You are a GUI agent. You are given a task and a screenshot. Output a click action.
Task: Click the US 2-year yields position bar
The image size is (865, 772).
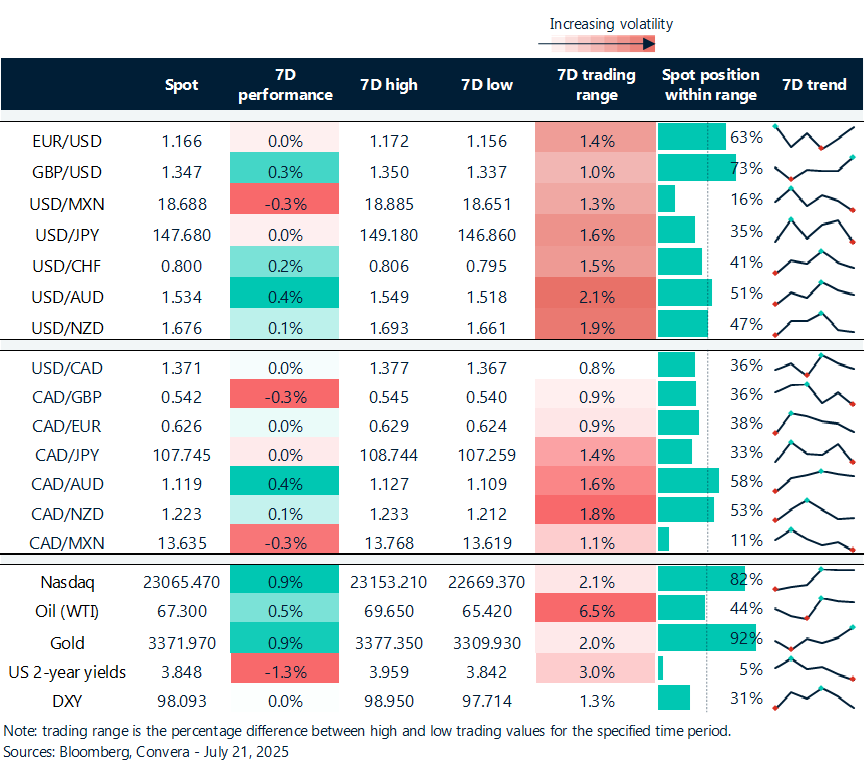tap(660, 668)
